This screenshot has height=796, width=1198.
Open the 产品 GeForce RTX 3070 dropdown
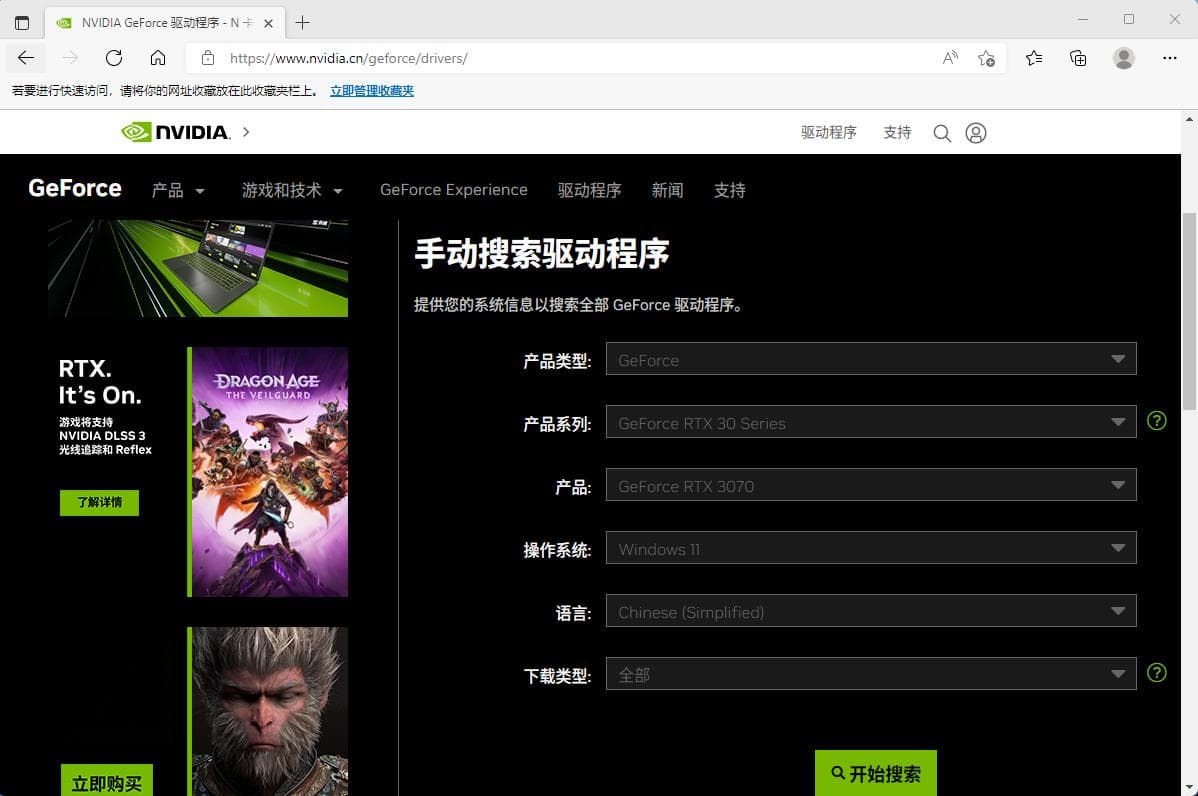(x=871, y=485)
